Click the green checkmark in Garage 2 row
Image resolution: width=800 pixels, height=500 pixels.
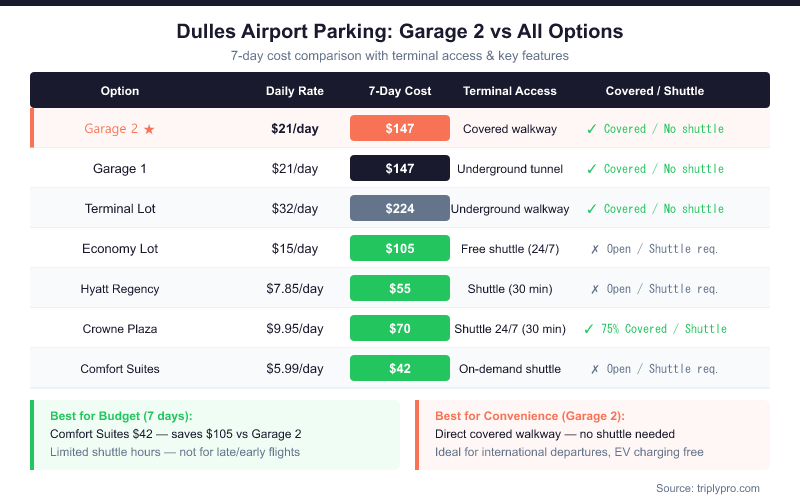(x=592, y=129)
